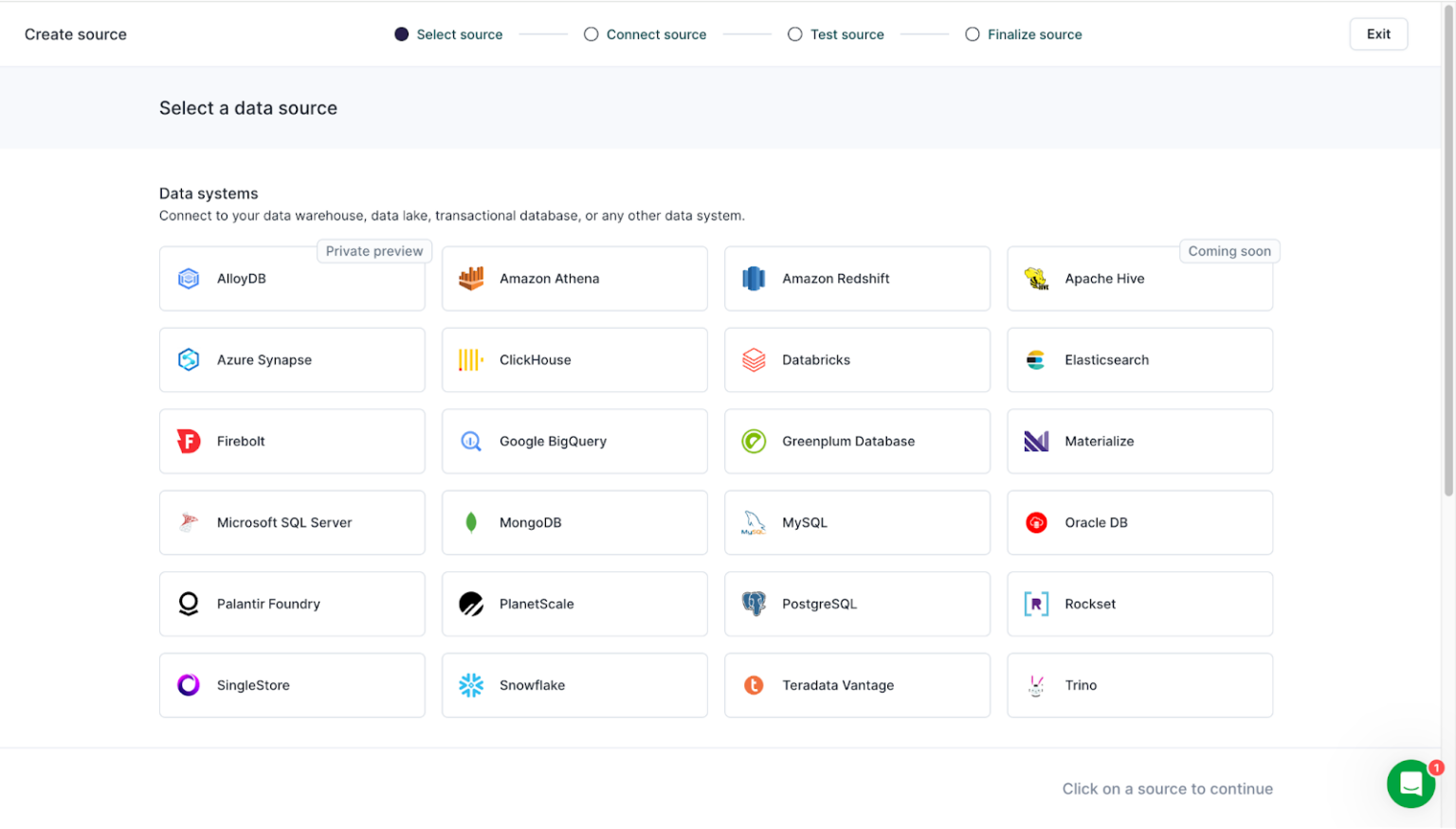Select AlloyDB private preview card

pyautogui.click(x=292, y=279)
